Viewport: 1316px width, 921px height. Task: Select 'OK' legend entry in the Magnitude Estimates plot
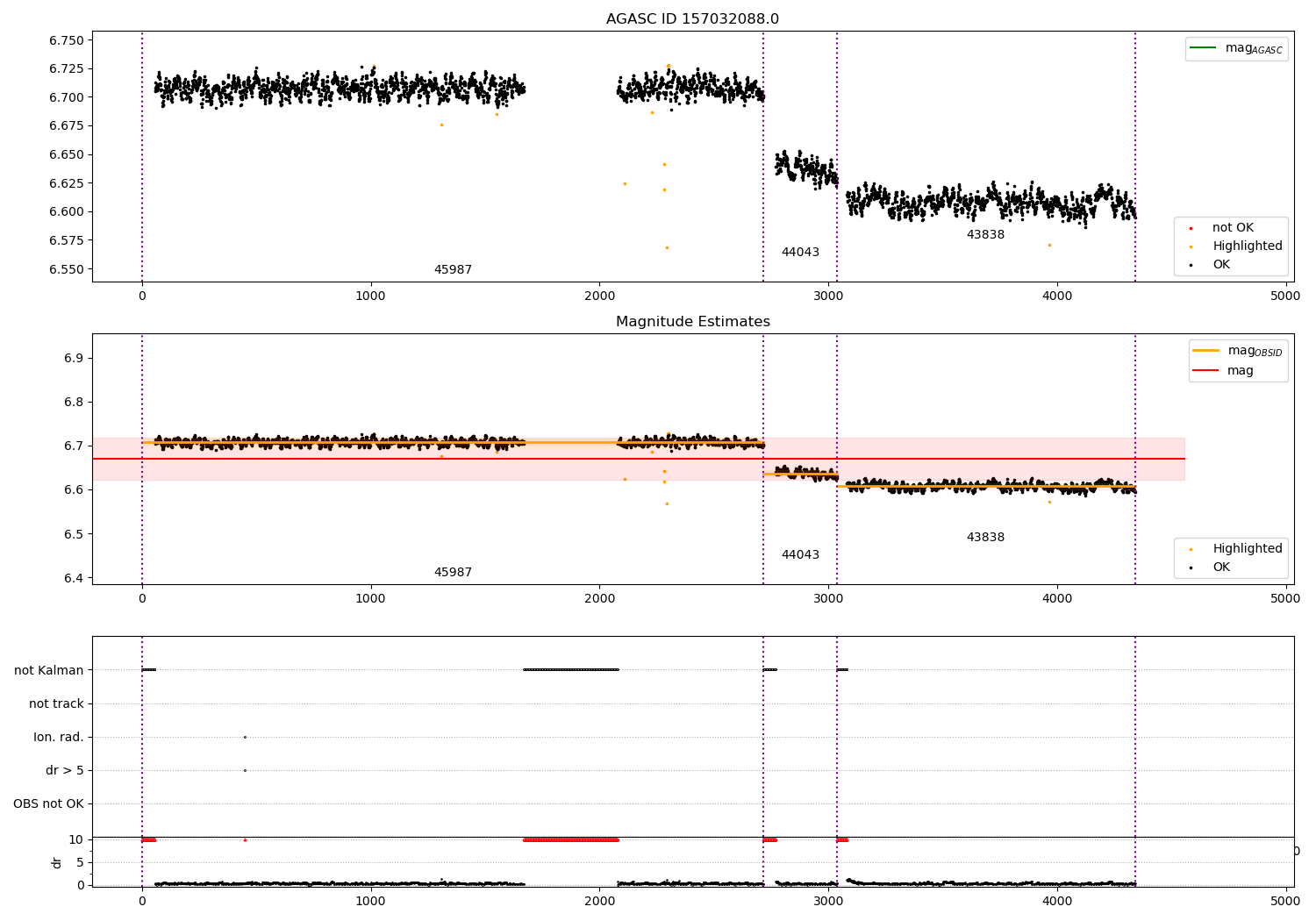coord(1221,568)
